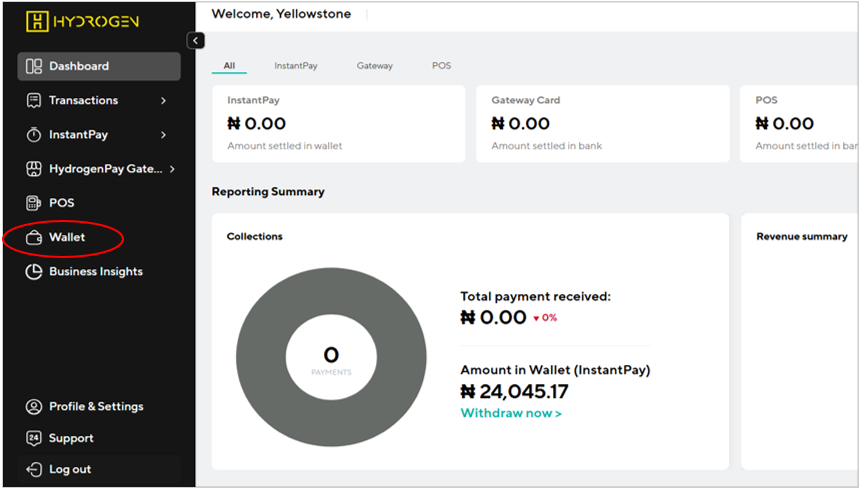
Task: Click the InstantPay stopwatch icon
Action: click(34, 135)
